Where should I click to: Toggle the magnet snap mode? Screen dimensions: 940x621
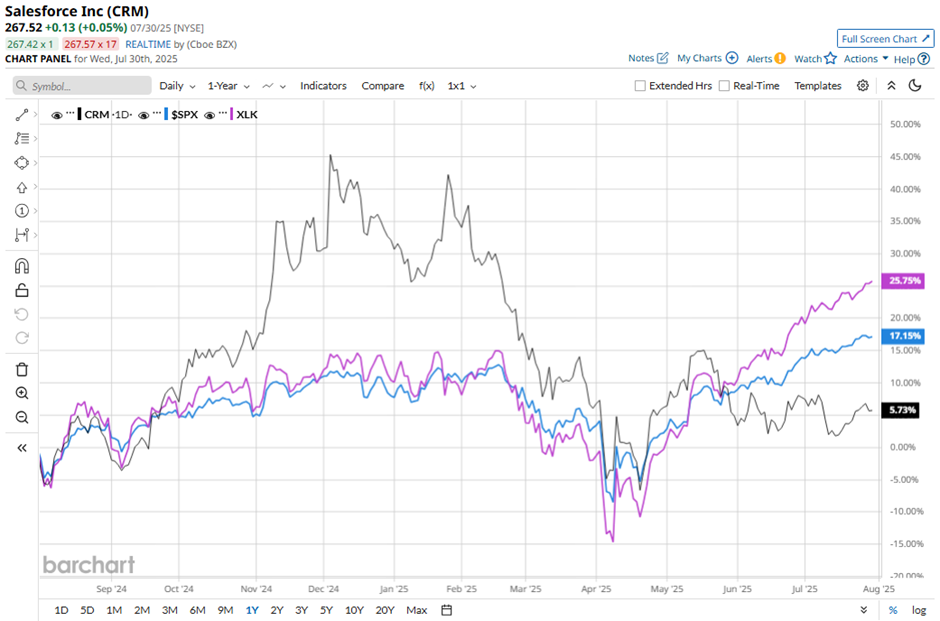tap(22, 266)
